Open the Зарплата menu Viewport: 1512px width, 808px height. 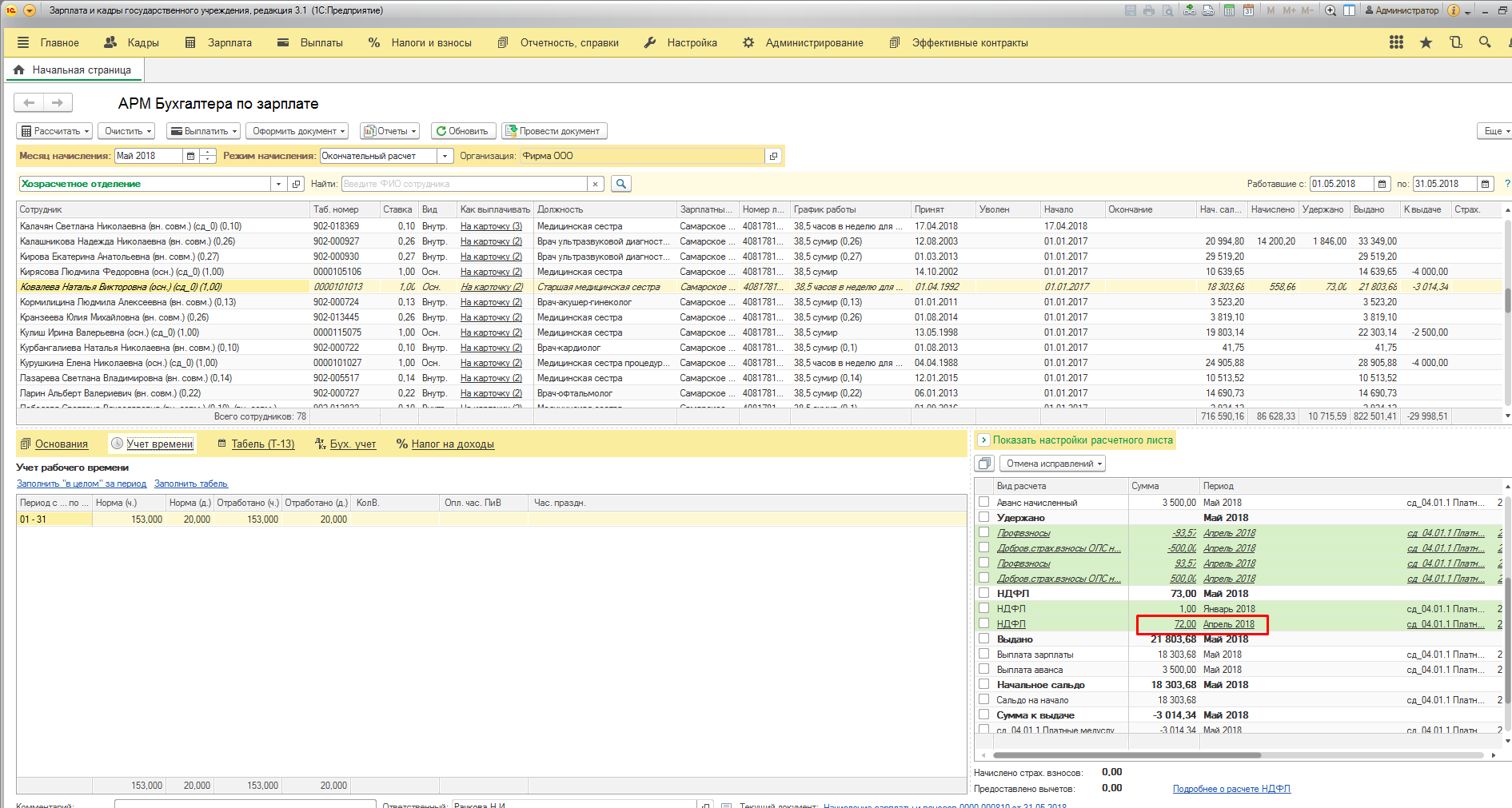[x=219, y=42]
